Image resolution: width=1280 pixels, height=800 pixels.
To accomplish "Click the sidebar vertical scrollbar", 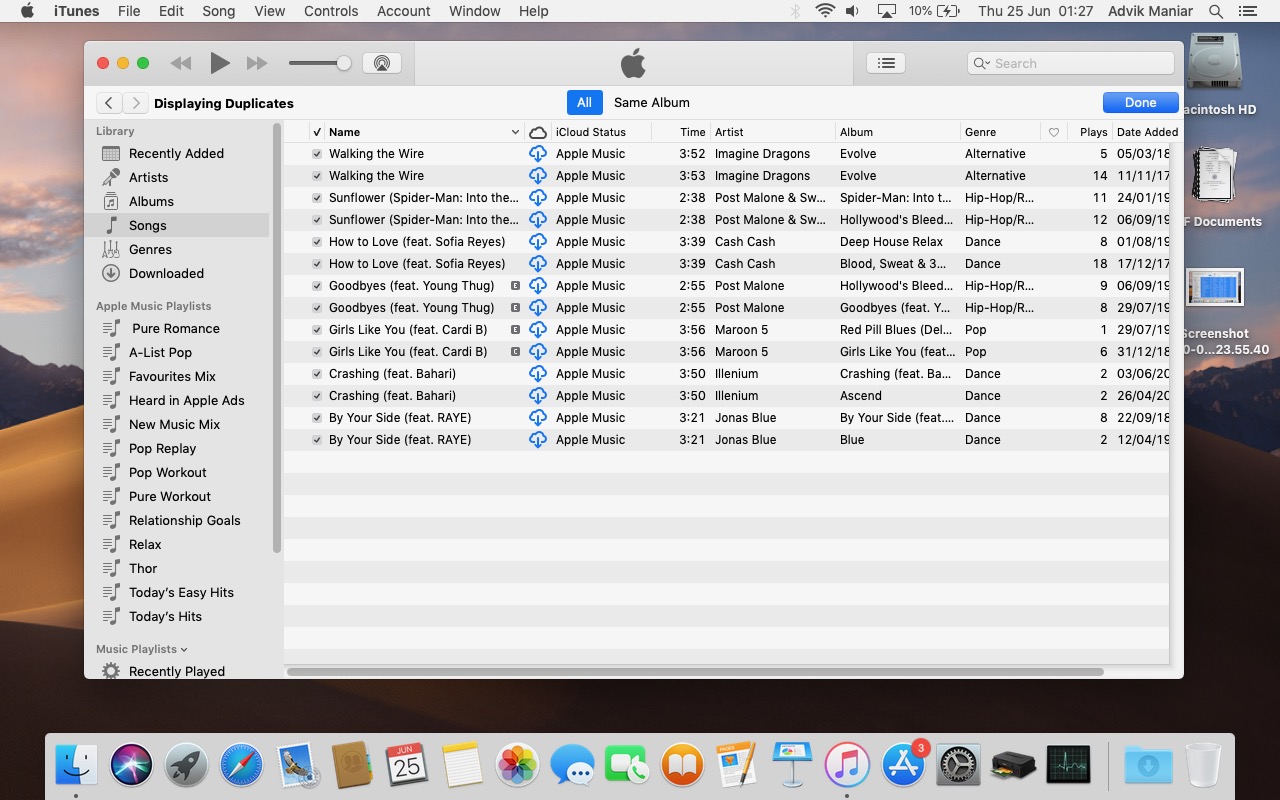I will point(277,338).
